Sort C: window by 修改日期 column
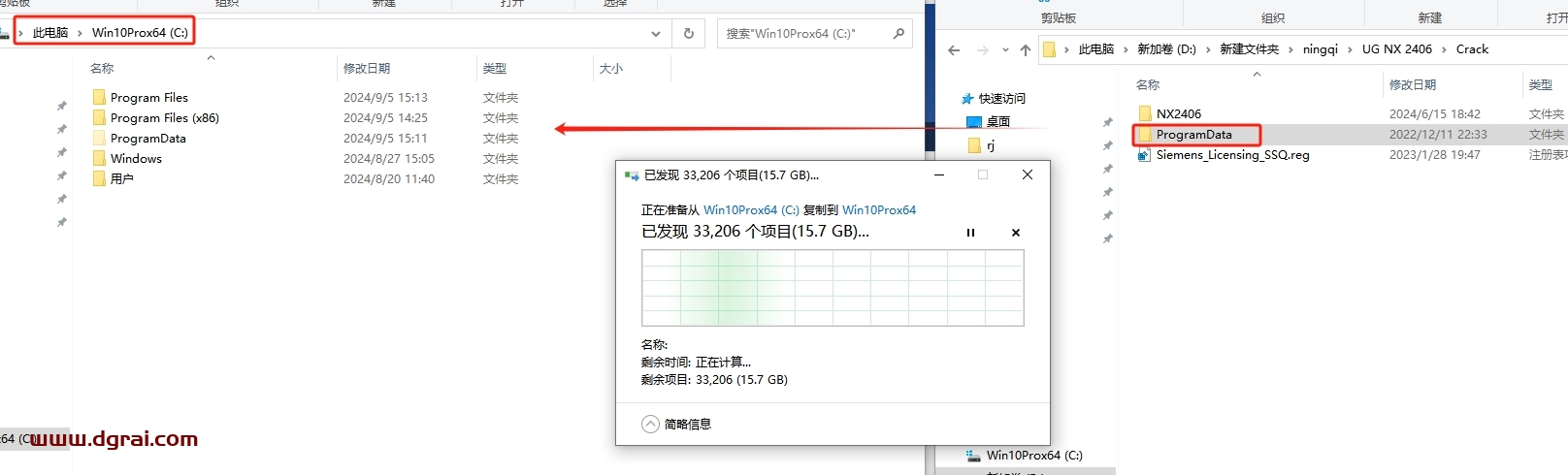This screenshot has width=1568, height=475. pyautogui.click(x=367, y=69)
